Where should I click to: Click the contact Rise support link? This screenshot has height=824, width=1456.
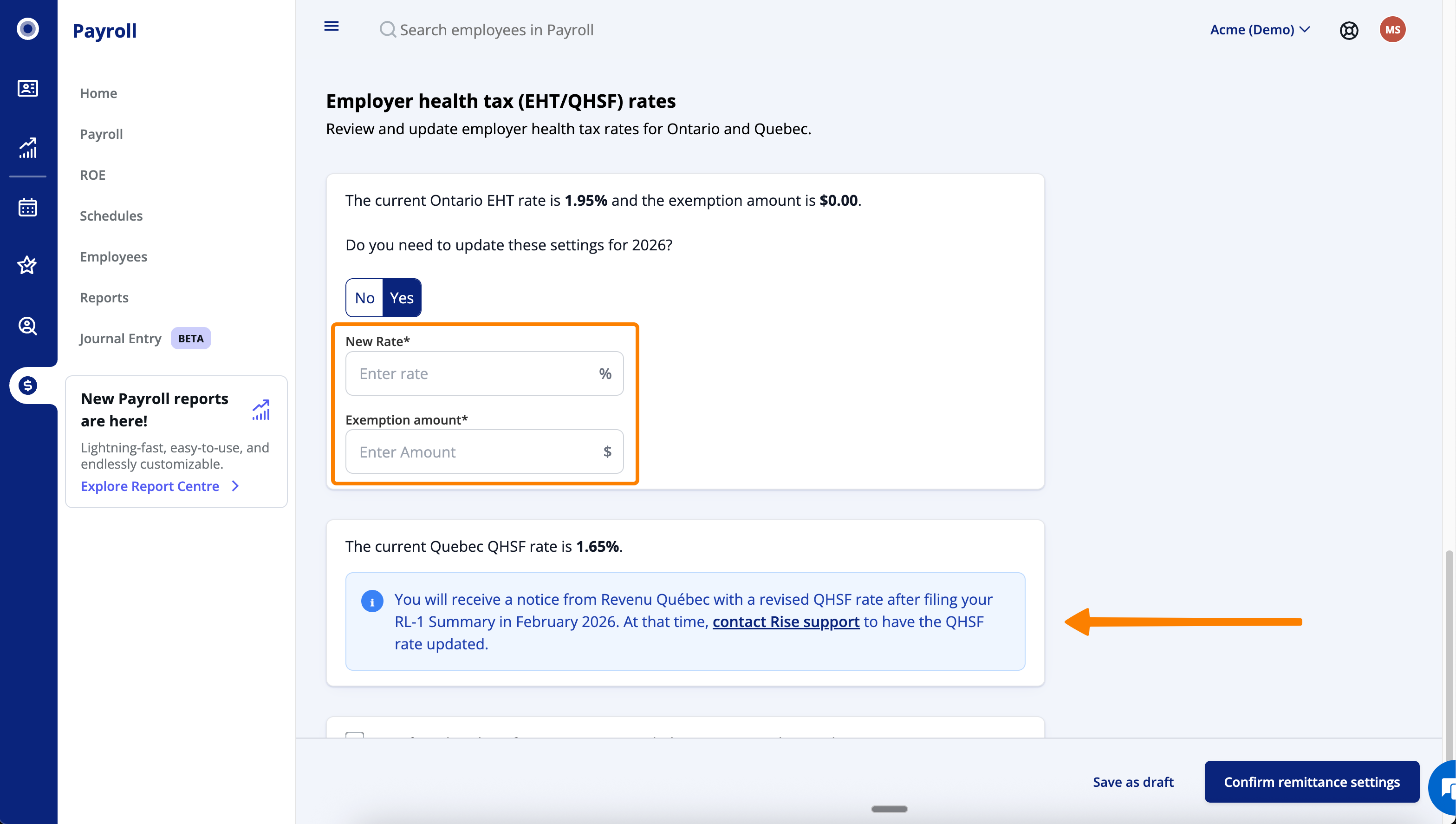tap(786, 621)
